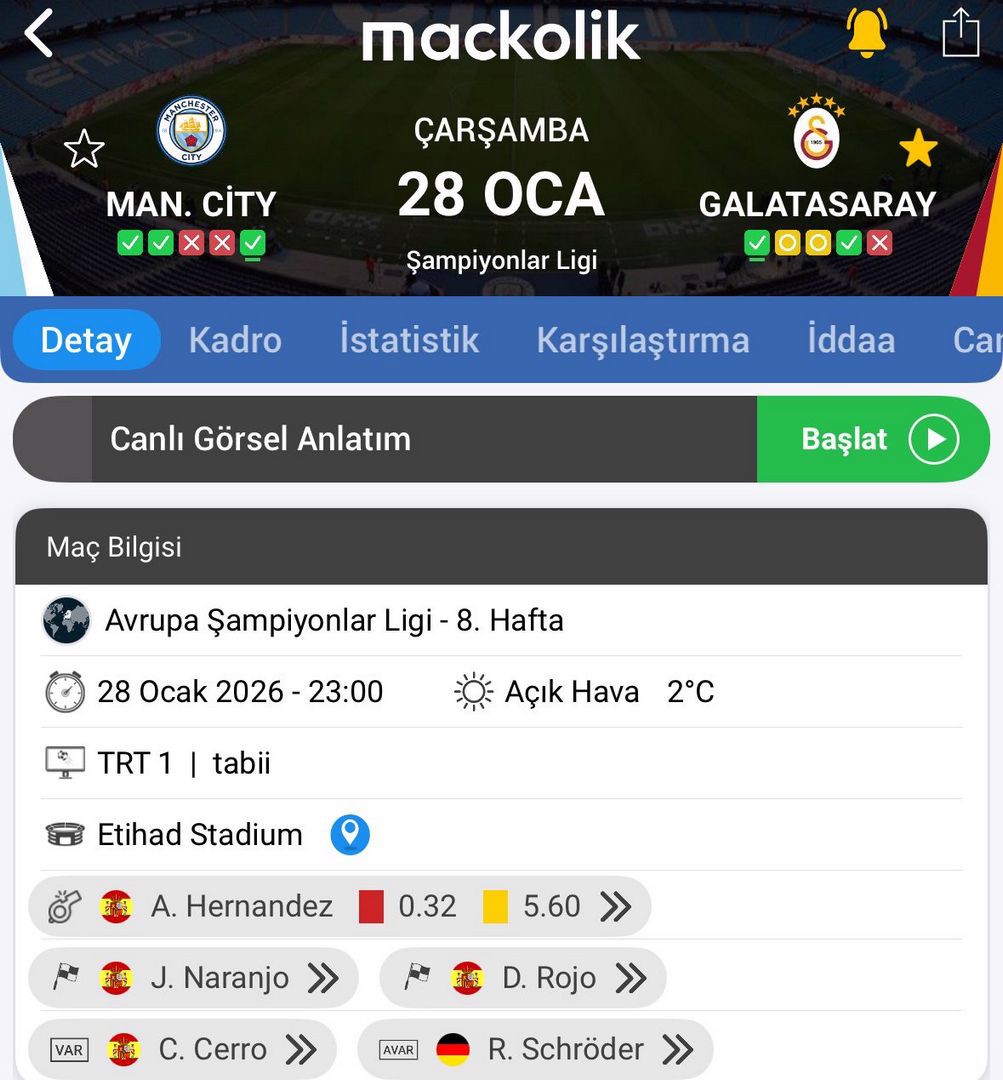Open Manchester City club crest
The image size is (1003, 1080).
[x=191, y=131]
